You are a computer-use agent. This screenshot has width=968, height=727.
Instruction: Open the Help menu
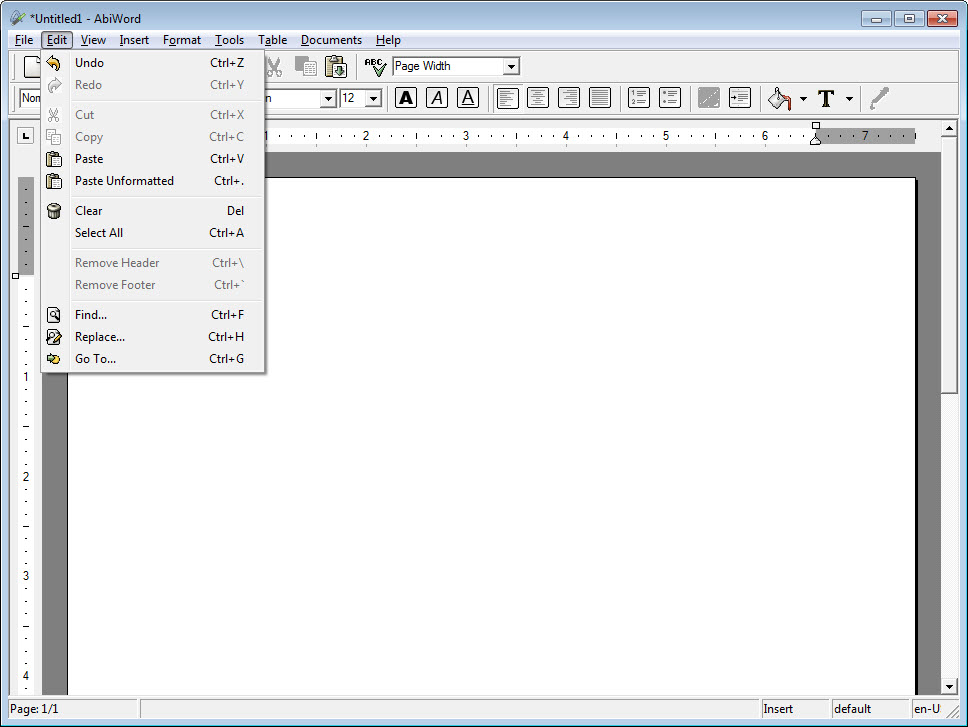point(388,40)
